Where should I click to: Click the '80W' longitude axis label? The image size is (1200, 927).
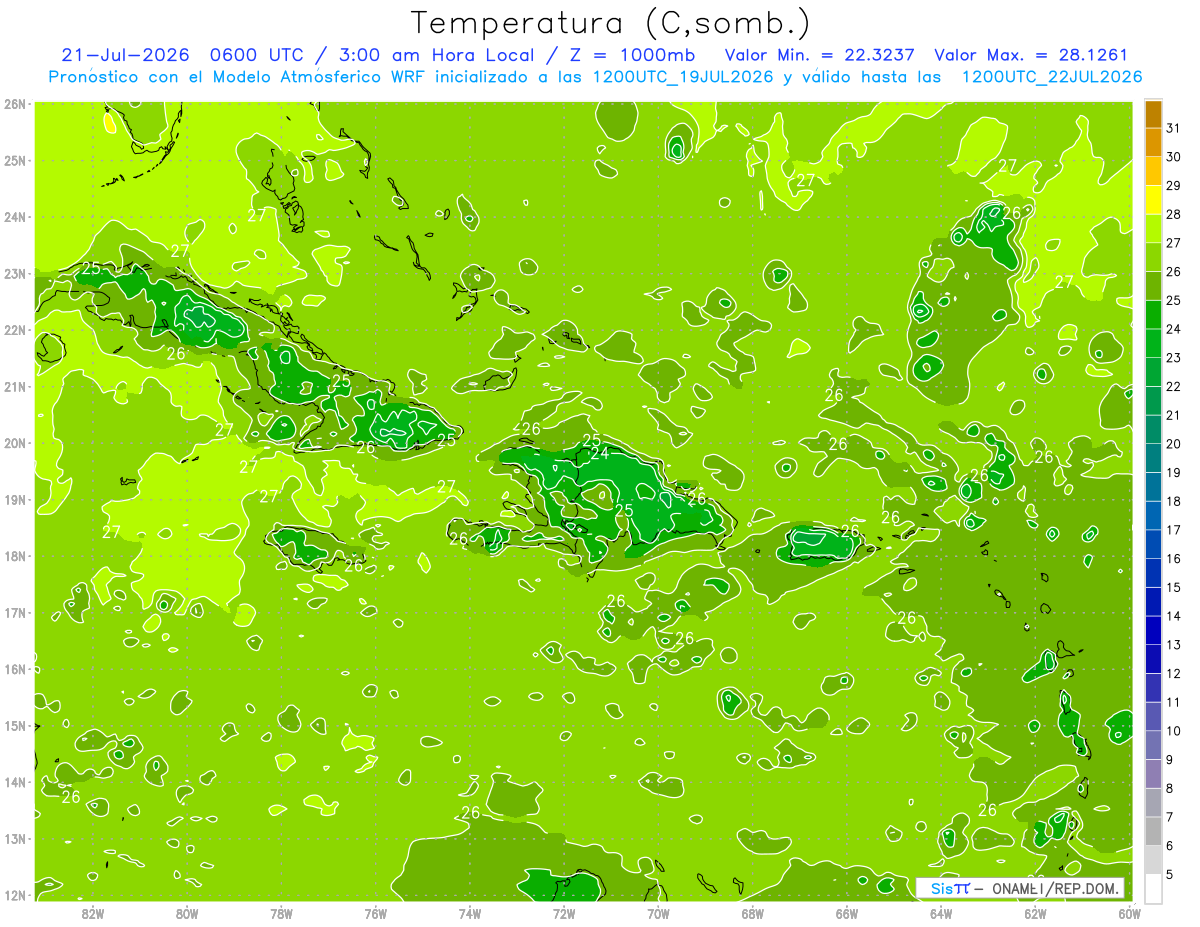pos(187,912)
